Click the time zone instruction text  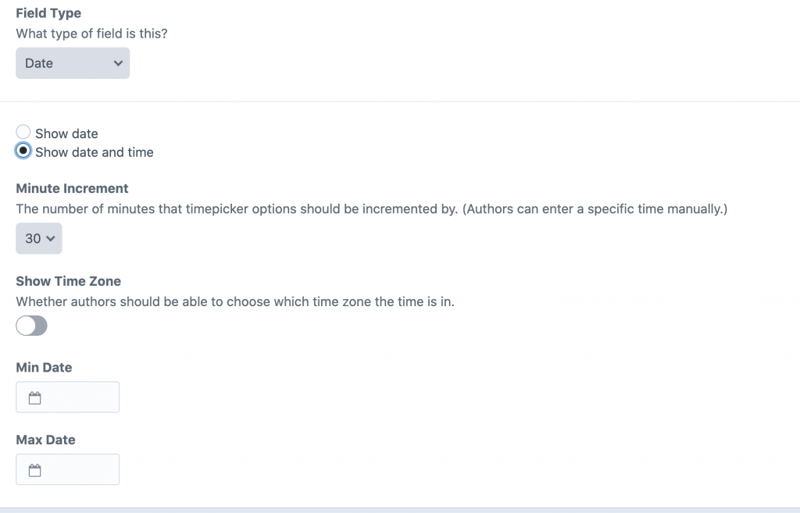point(235,301)
